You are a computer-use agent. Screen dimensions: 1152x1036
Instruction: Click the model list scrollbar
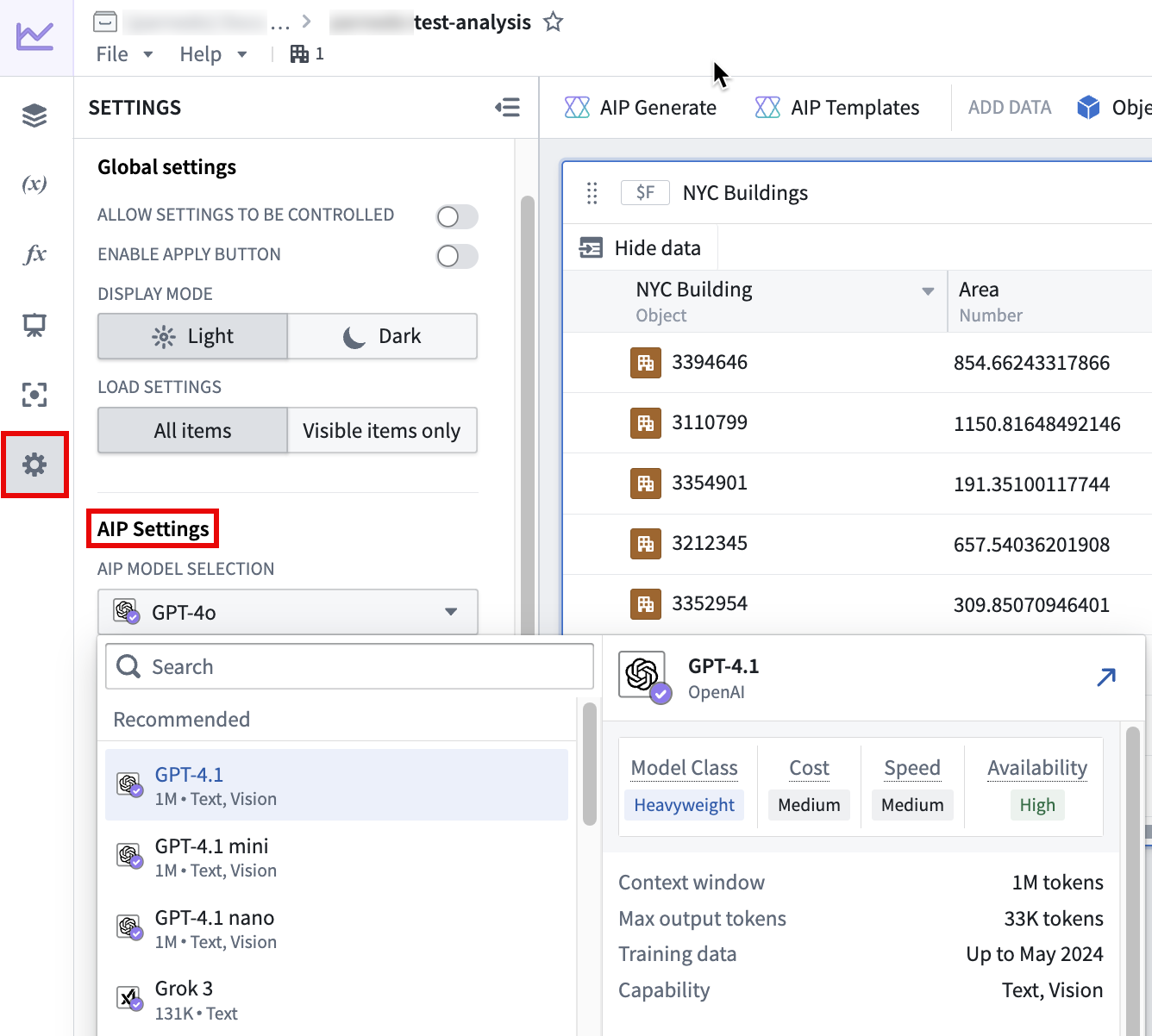point(590,765)
